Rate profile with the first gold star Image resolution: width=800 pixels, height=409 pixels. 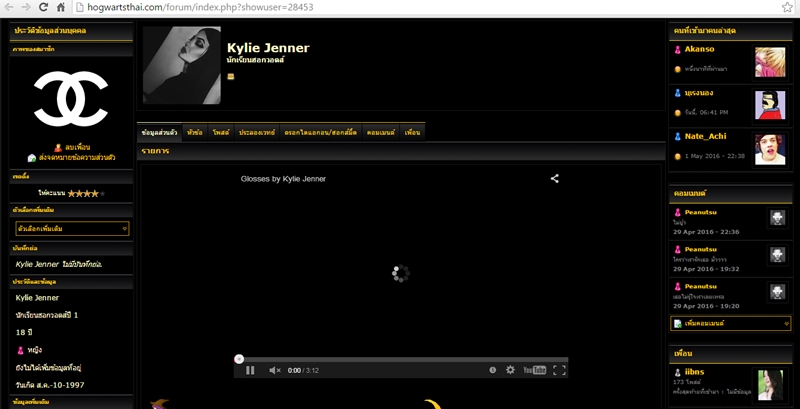tap(71, 194)
